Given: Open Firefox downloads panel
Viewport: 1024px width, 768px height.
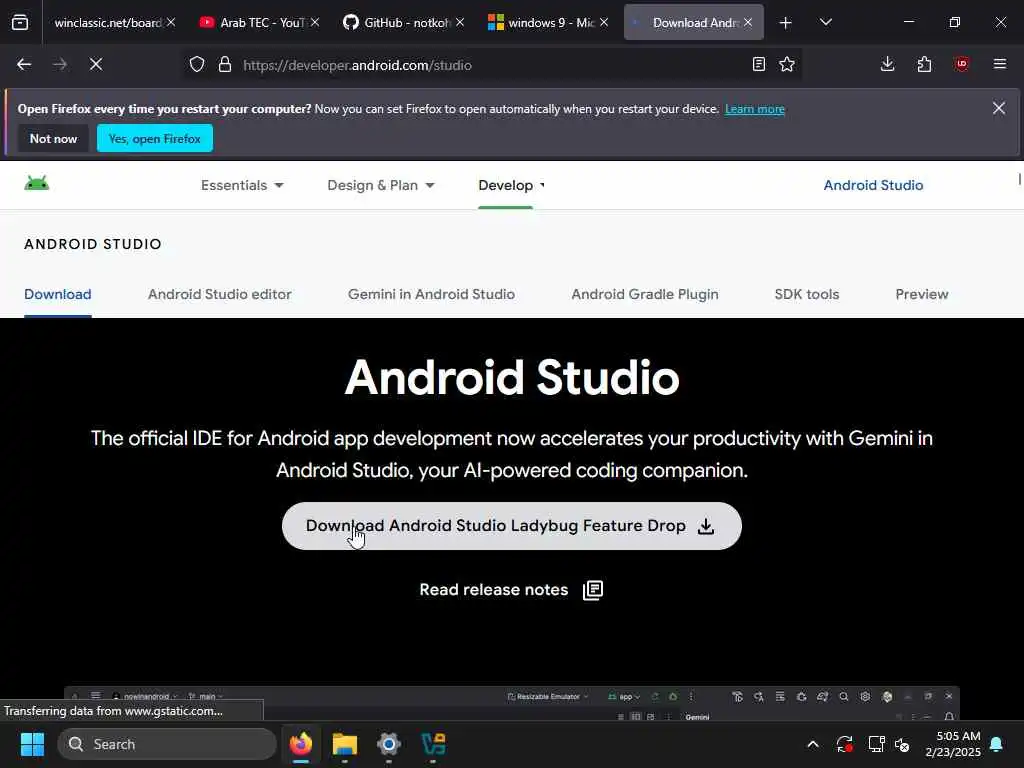Looking at the screenshot, I should 888,65.
